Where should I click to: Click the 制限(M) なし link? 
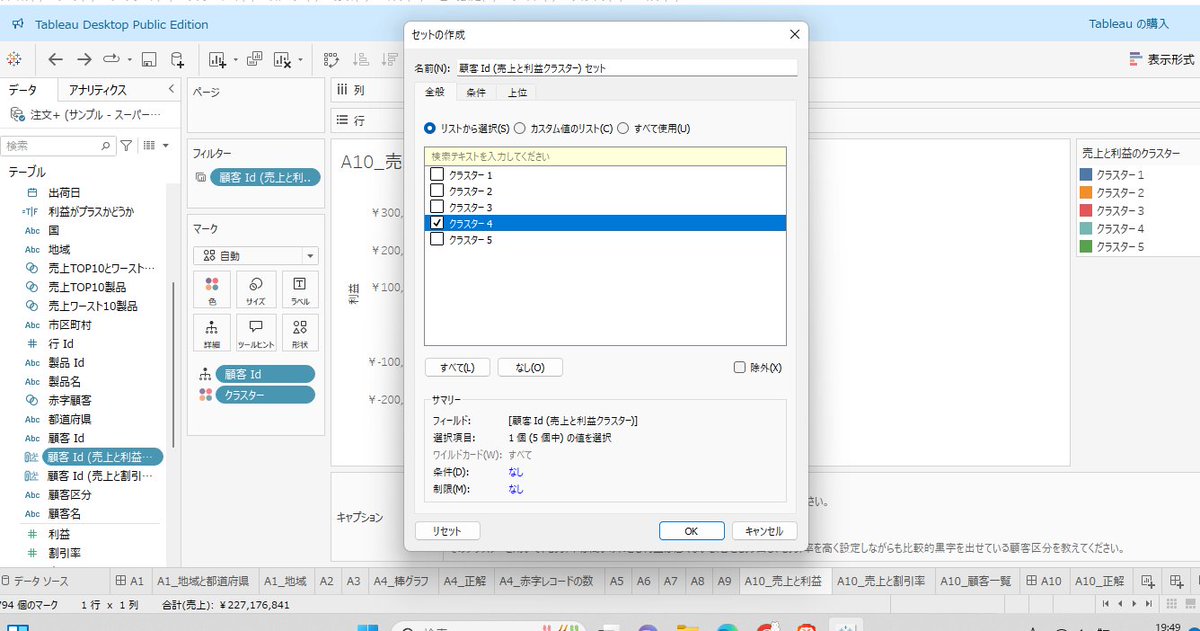click(515, 489)
